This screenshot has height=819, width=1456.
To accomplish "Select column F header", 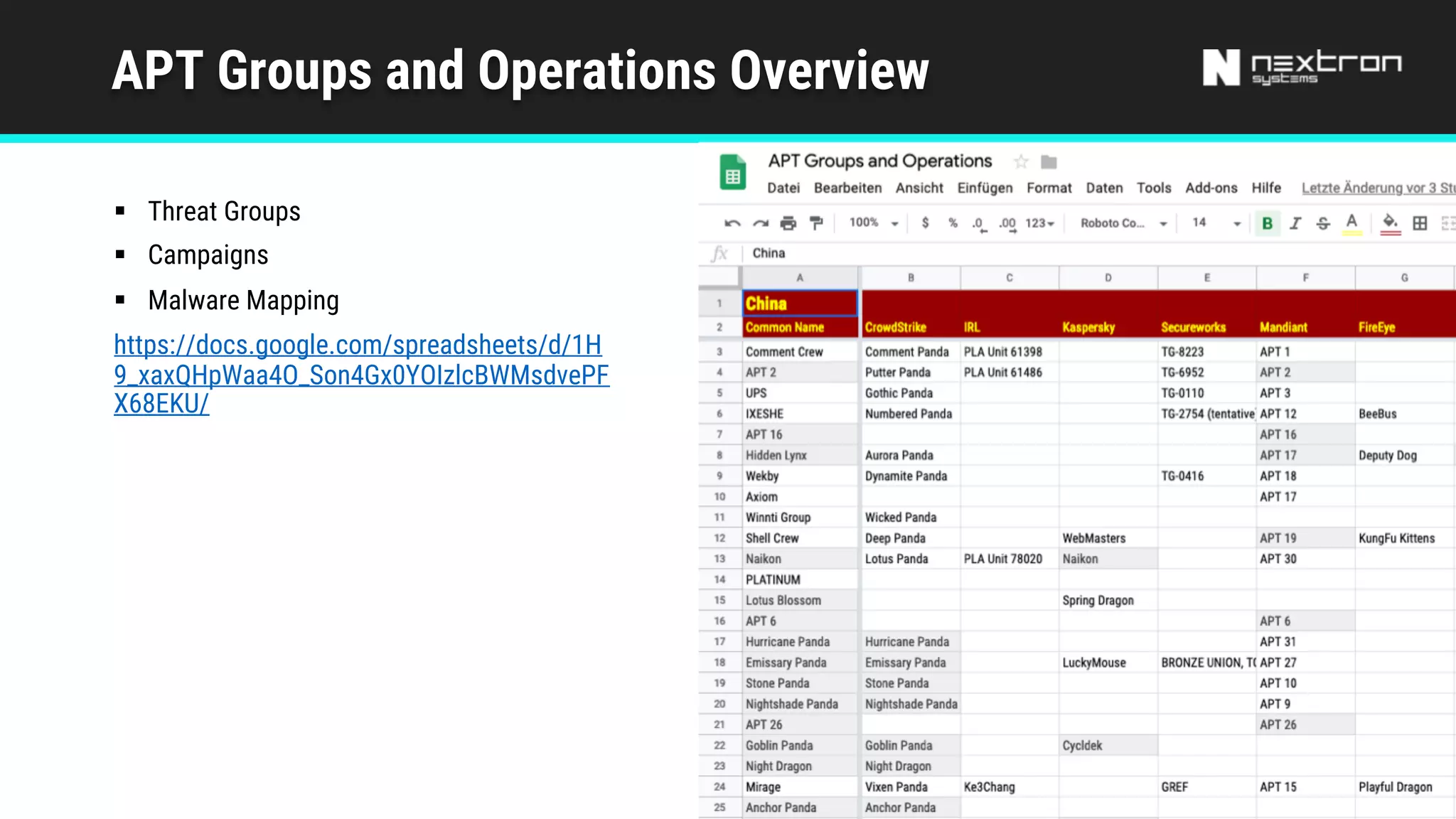I will click(1305, 278).
